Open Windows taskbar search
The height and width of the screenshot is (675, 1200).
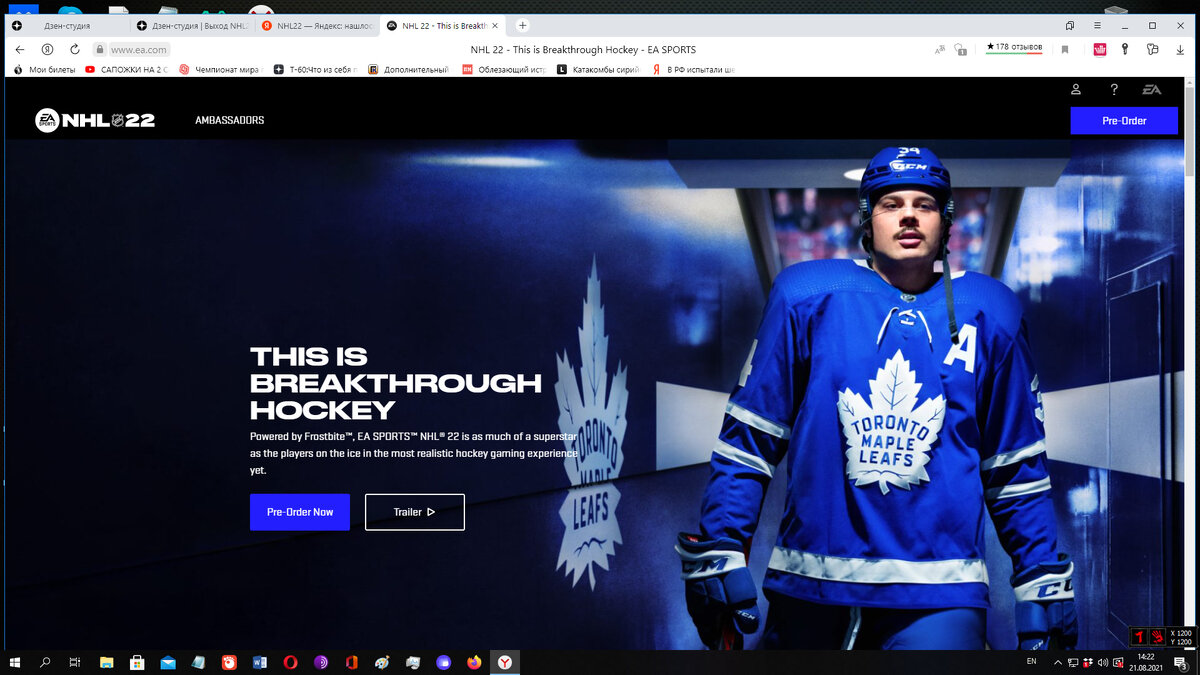click(x=45, y=662)
